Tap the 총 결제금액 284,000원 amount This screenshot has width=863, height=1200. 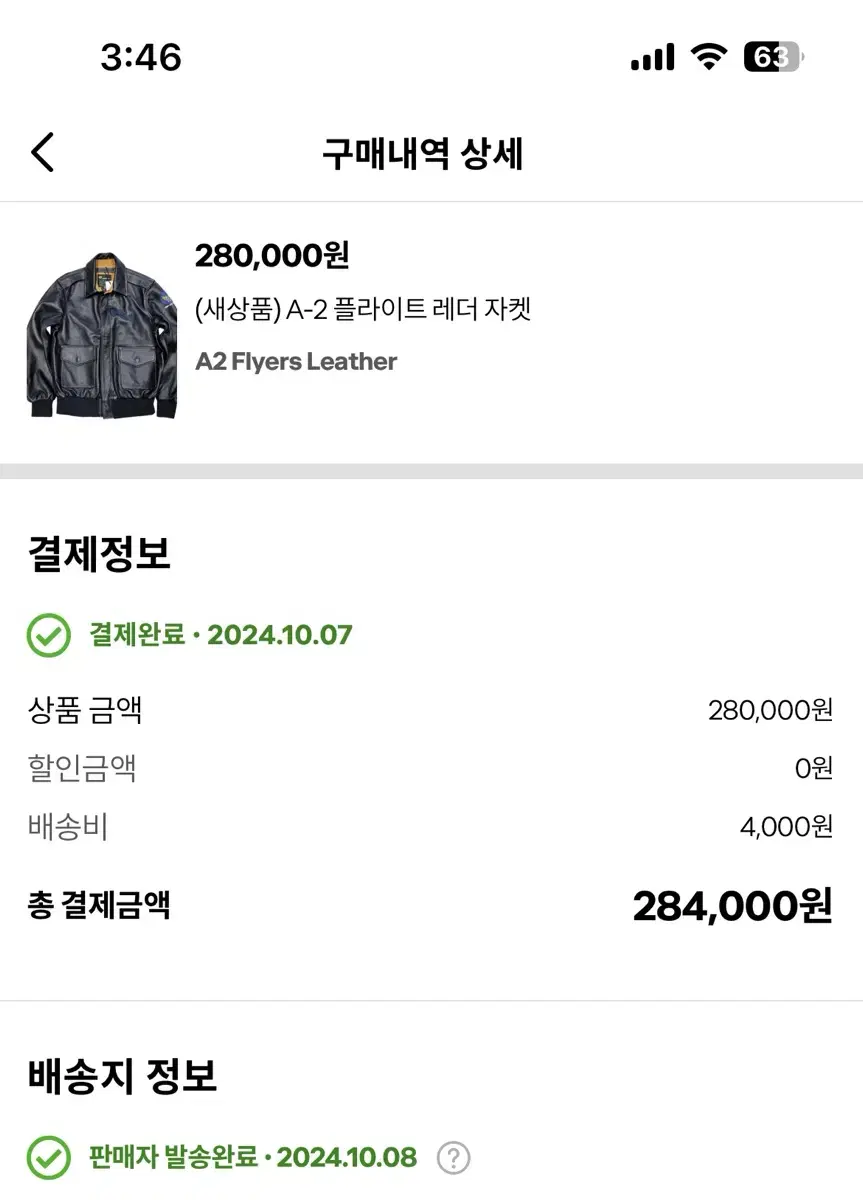[x=732, y=906]
